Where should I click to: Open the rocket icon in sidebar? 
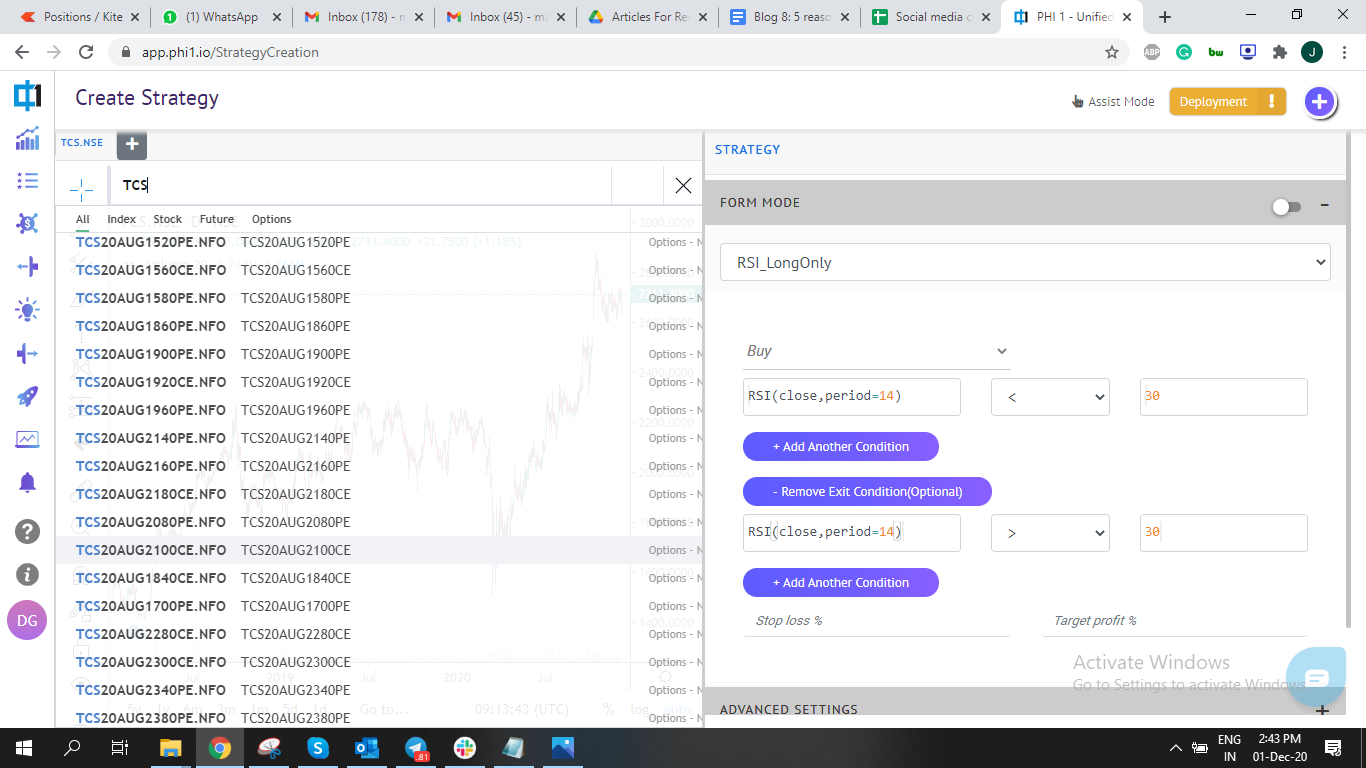coord(27,397)
